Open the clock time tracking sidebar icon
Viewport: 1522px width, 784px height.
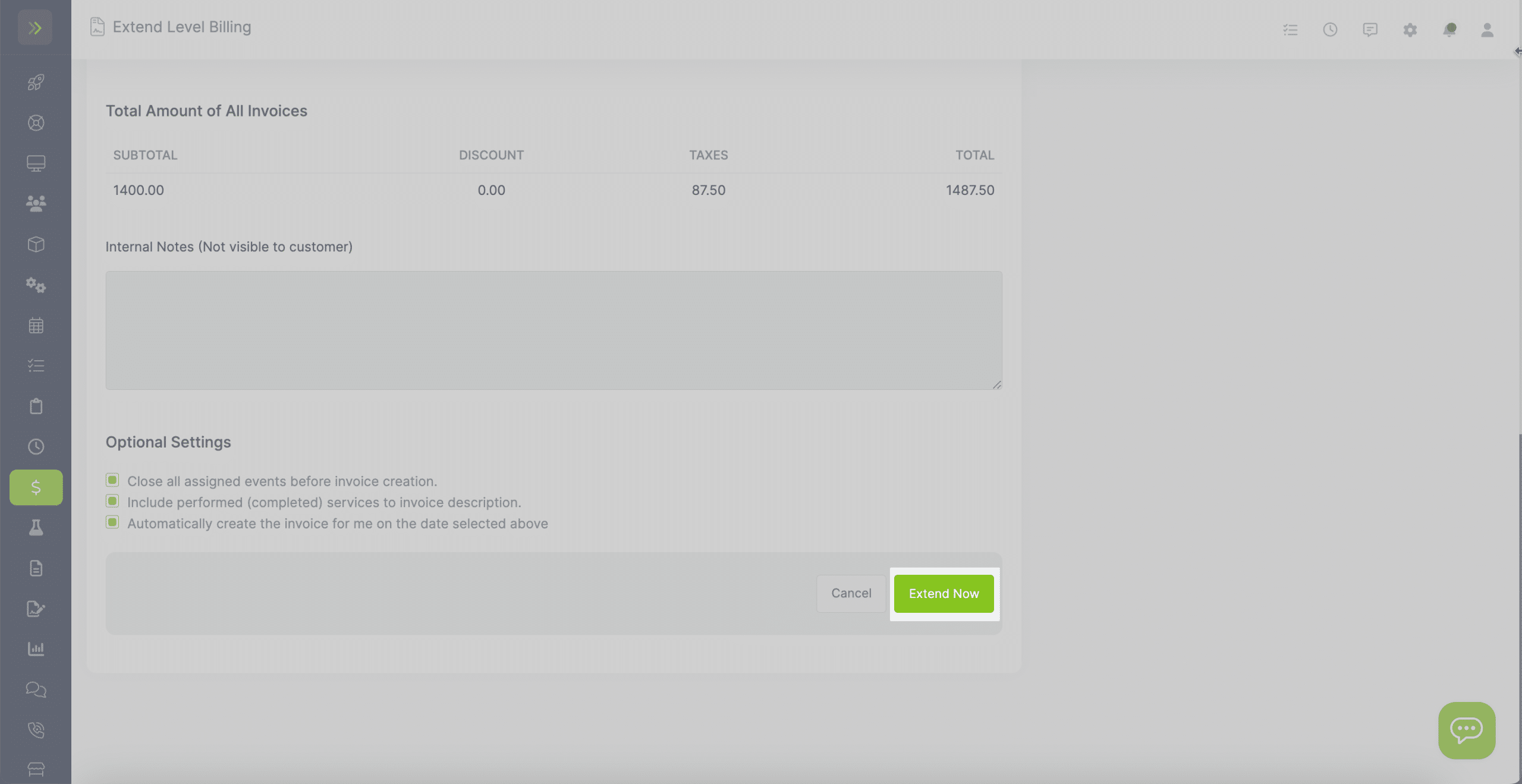(36, 446)
